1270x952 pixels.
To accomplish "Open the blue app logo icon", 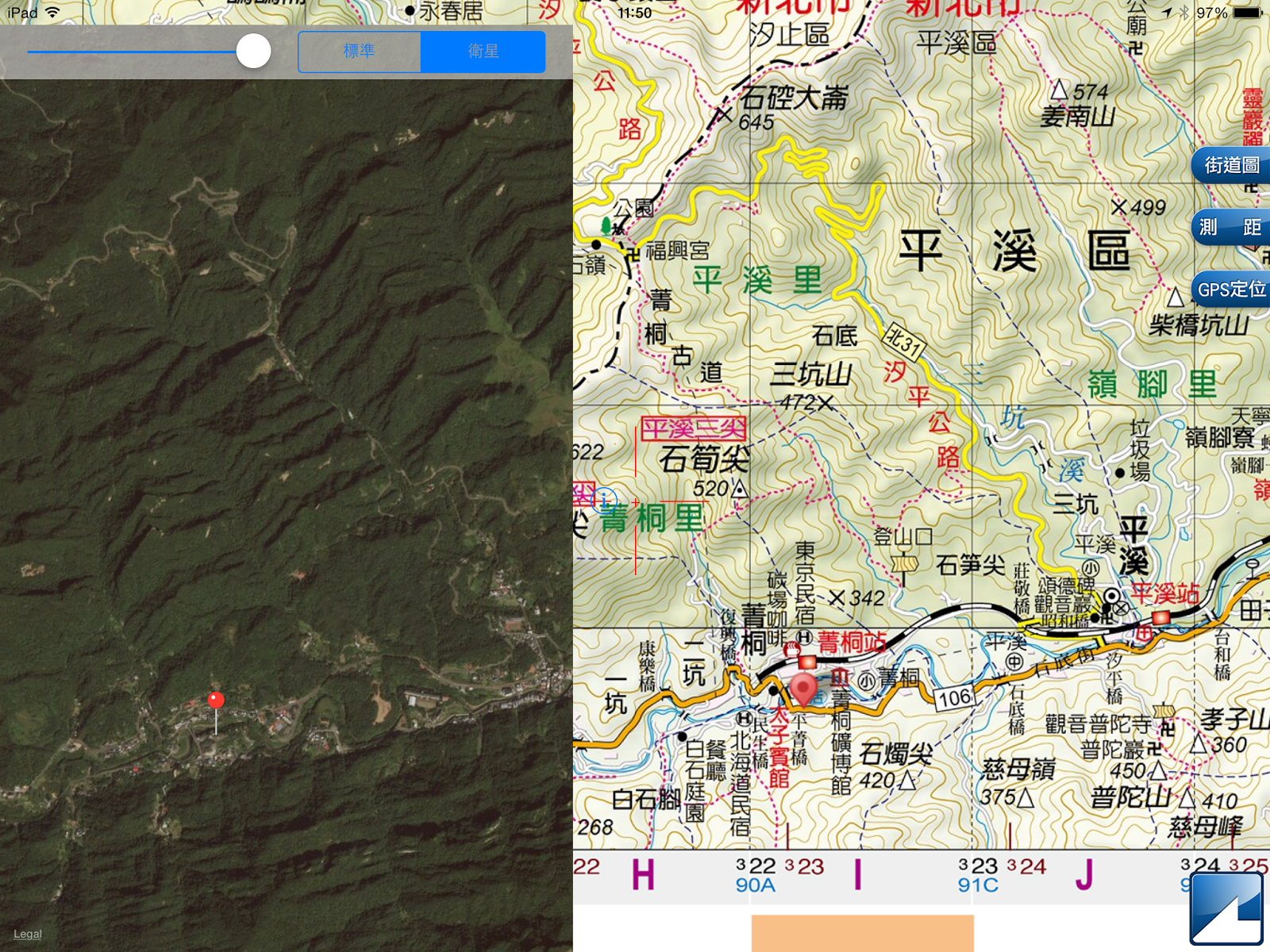I will click(x=1226, y=909).
